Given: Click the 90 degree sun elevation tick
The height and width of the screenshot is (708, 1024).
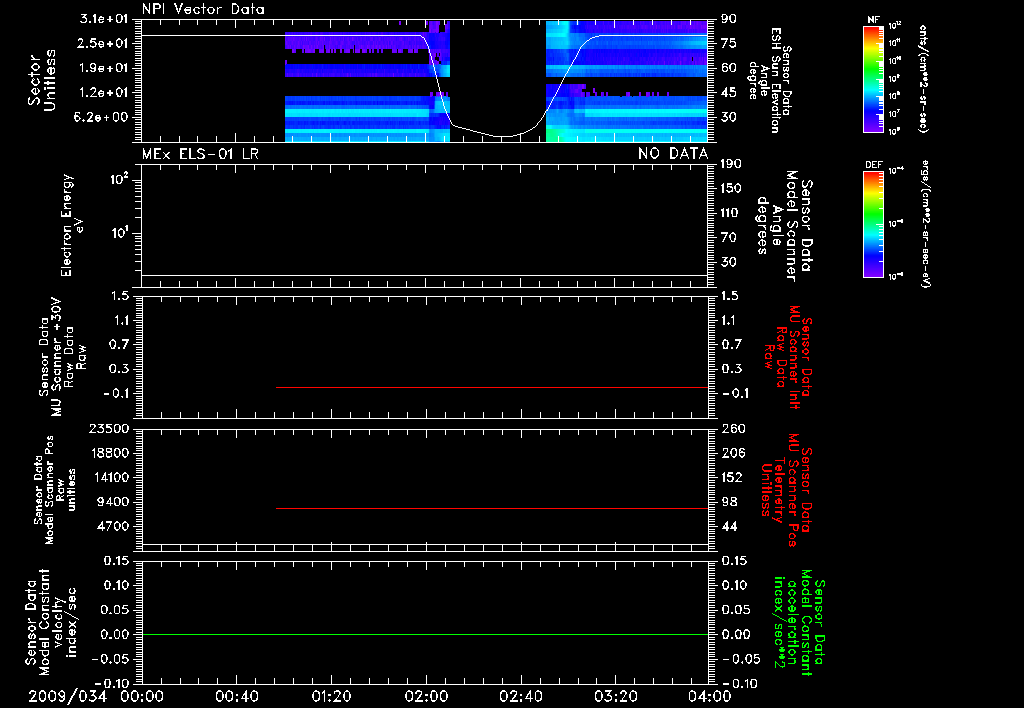Looking at the screenshot, I should point(728,19).
